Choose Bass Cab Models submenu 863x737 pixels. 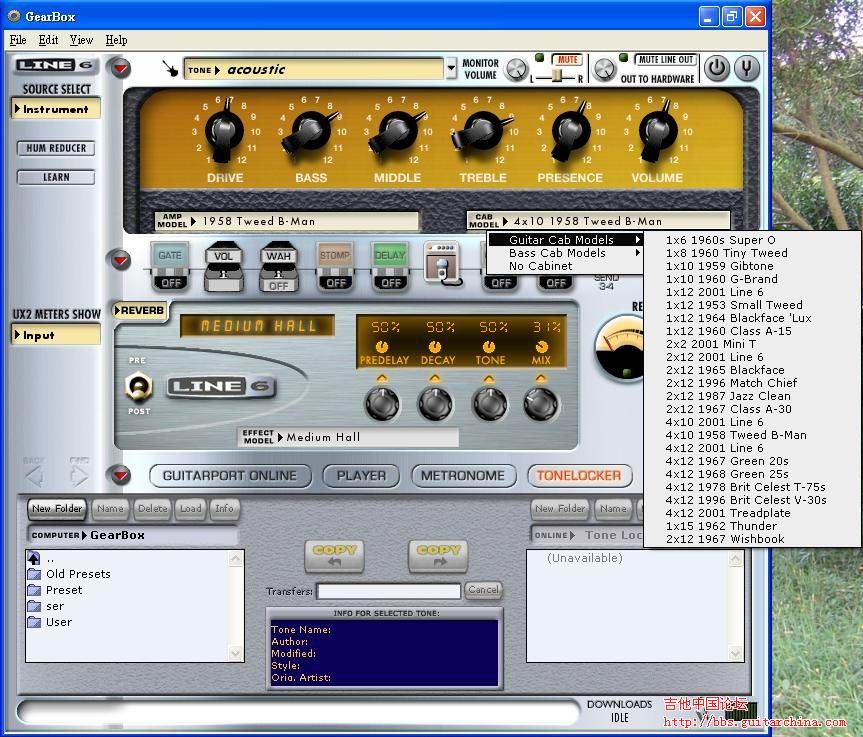[566, 253]
